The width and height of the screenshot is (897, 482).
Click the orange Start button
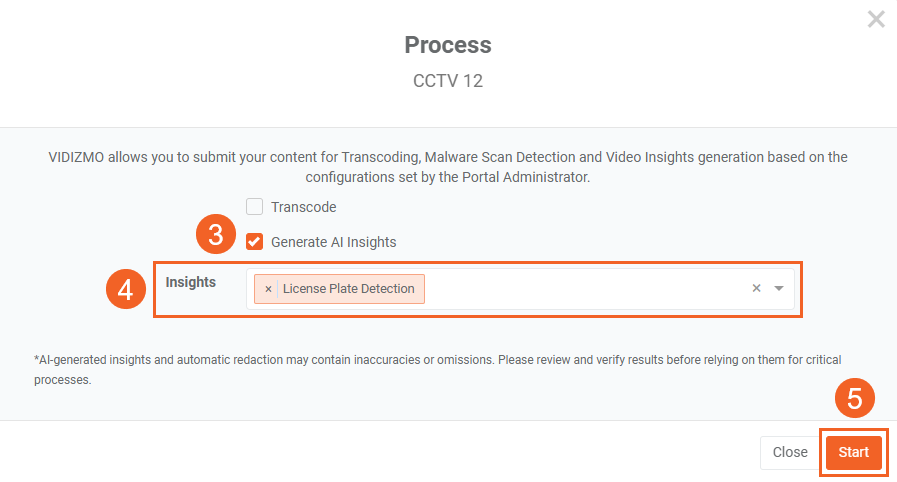(853, 452)
